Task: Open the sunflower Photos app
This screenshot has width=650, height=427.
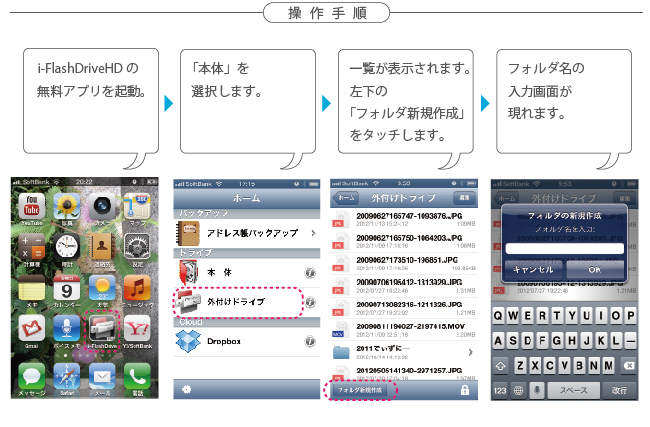Action: [x=66, y=205]
